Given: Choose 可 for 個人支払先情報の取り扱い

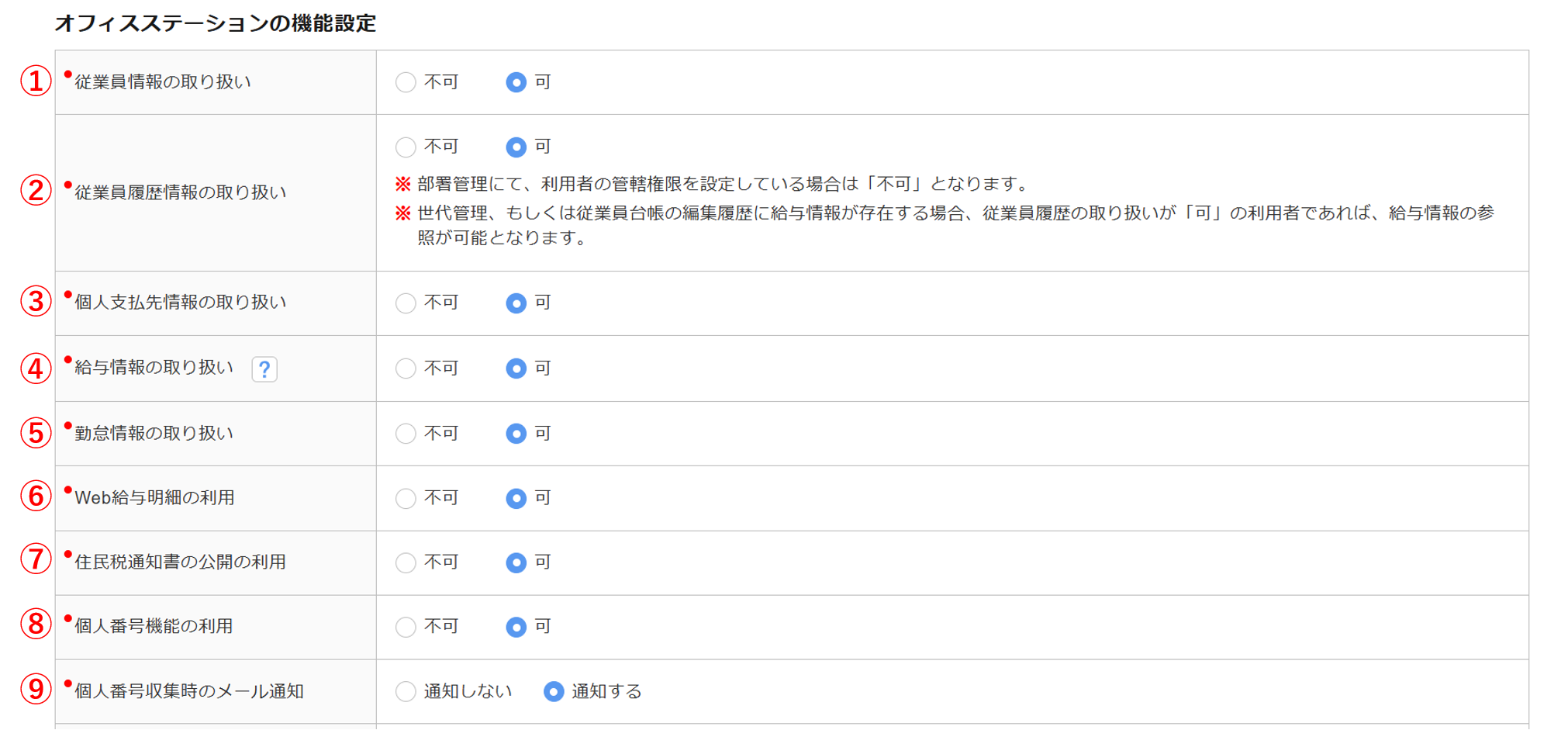Looking at the screenshot, I should tap(516, 303).
